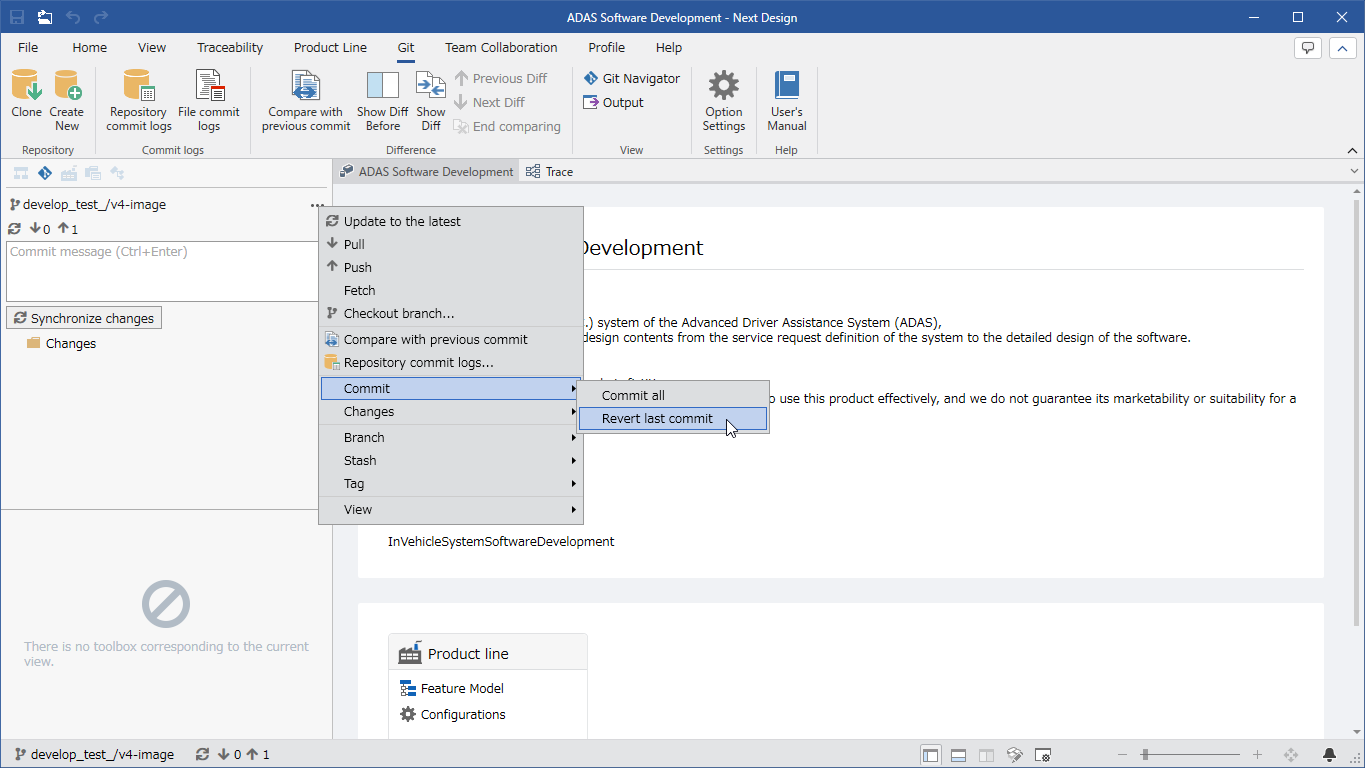Click the fit-to-view arrows icon
The width and height of the screenshot is (1365, 768).
click(x=1290, y=755)
